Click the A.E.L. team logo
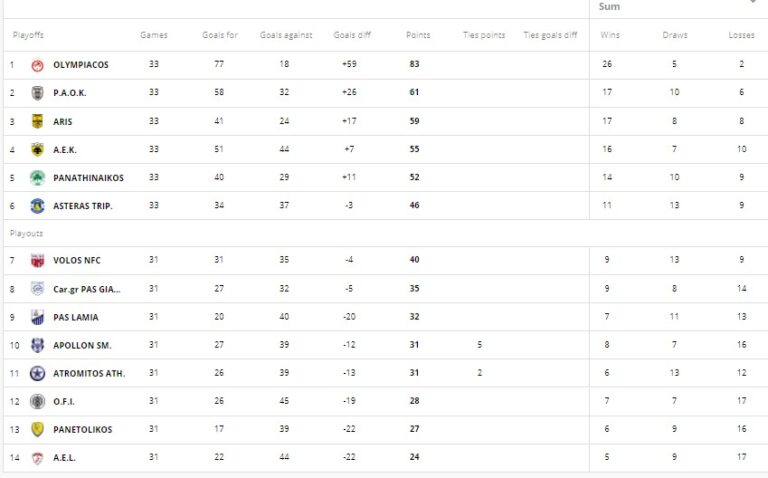This screenshot has height=478, width=768. coord(37,458)
